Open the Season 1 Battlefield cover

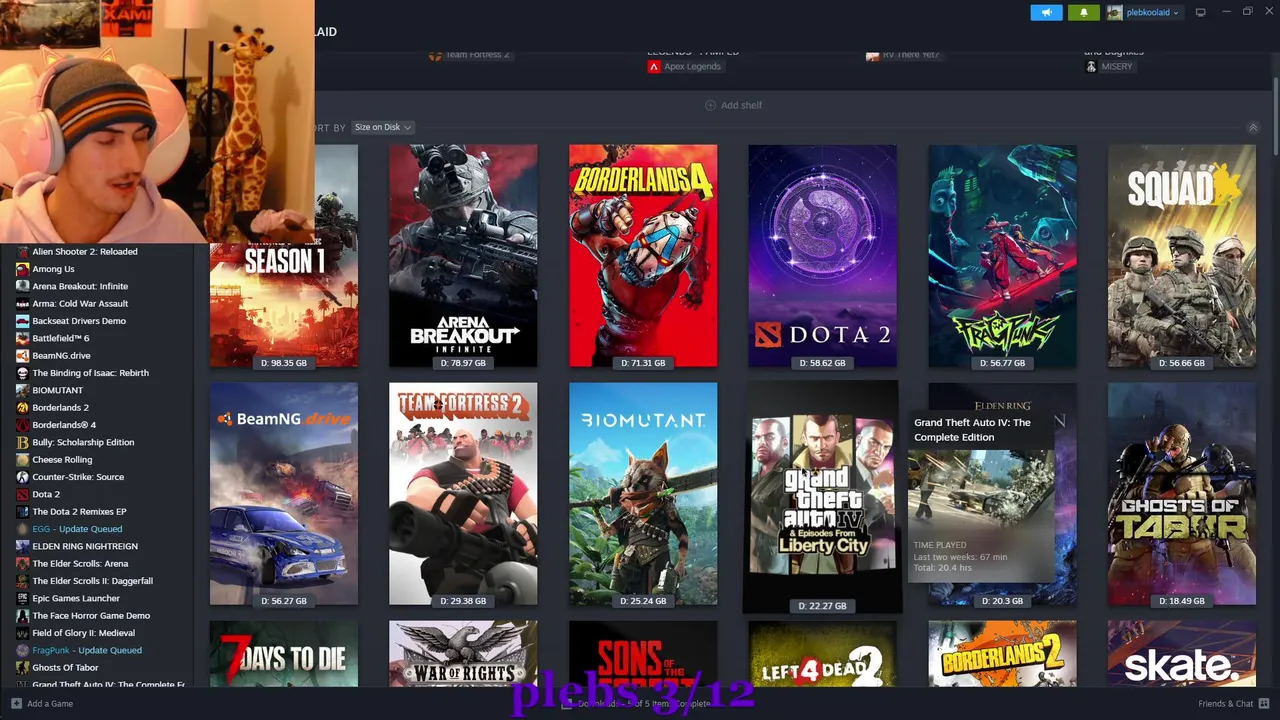(x=284, y=305)
